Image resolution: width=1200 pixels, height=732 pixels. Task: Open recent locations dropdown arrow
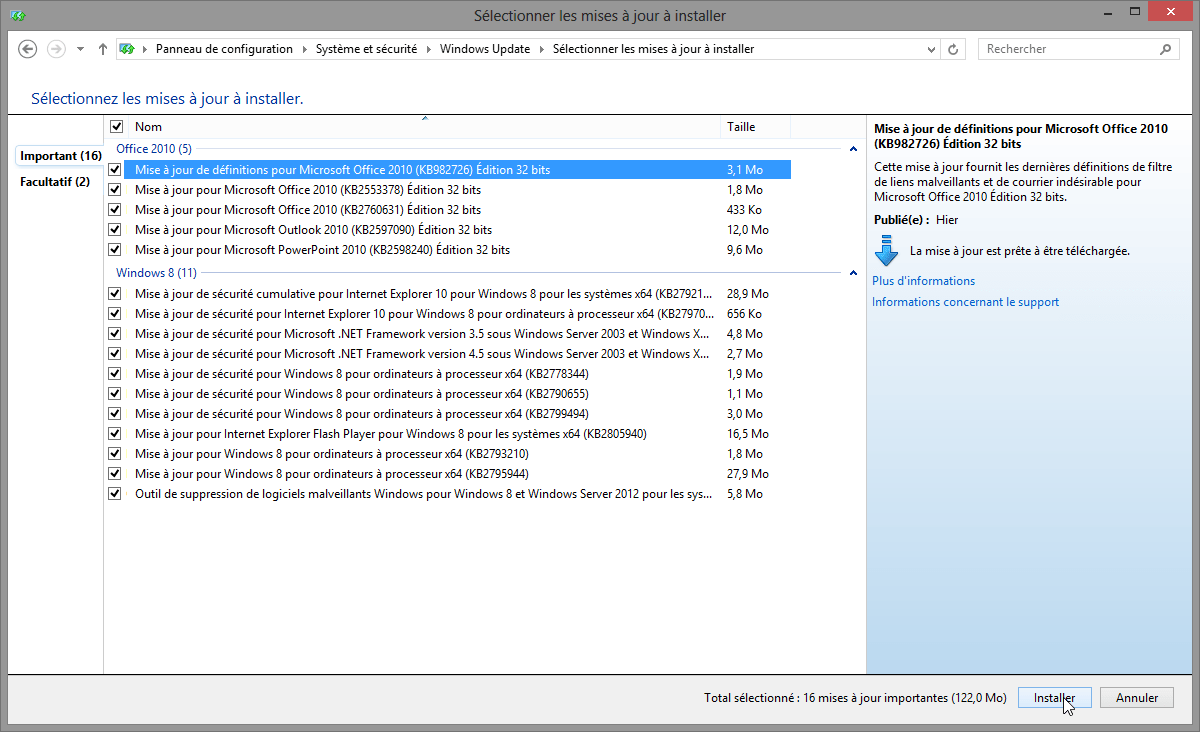80,49
